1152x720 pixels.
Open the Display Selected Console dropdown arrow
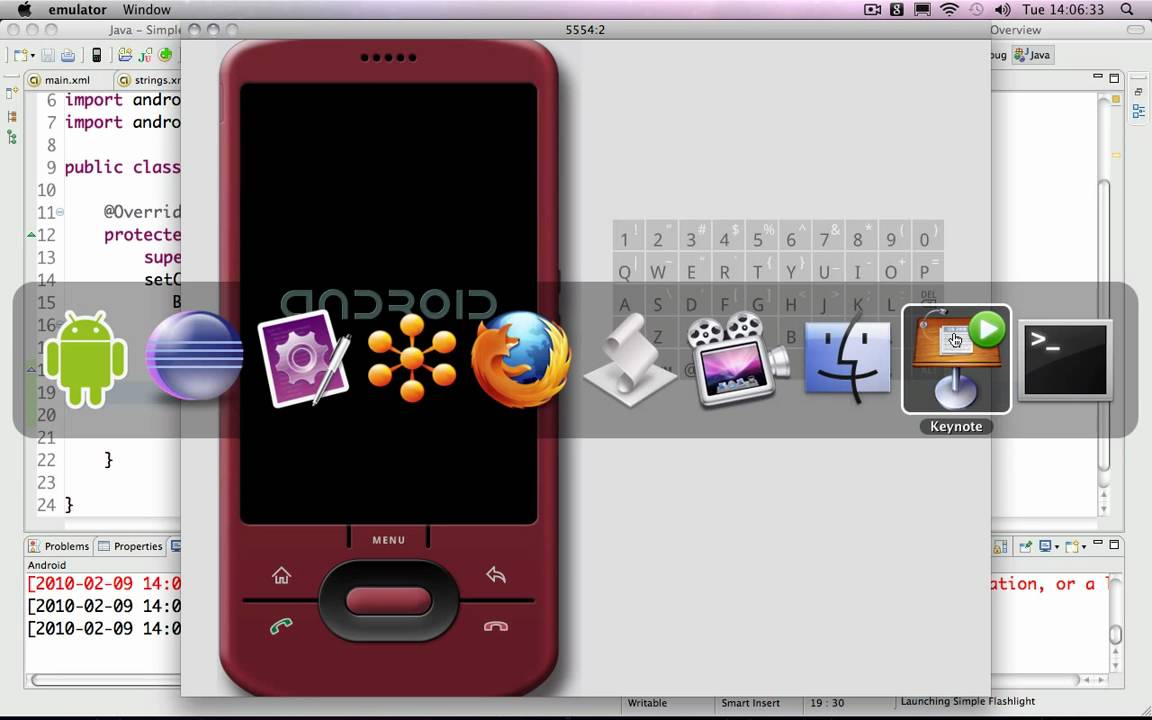1056,547
